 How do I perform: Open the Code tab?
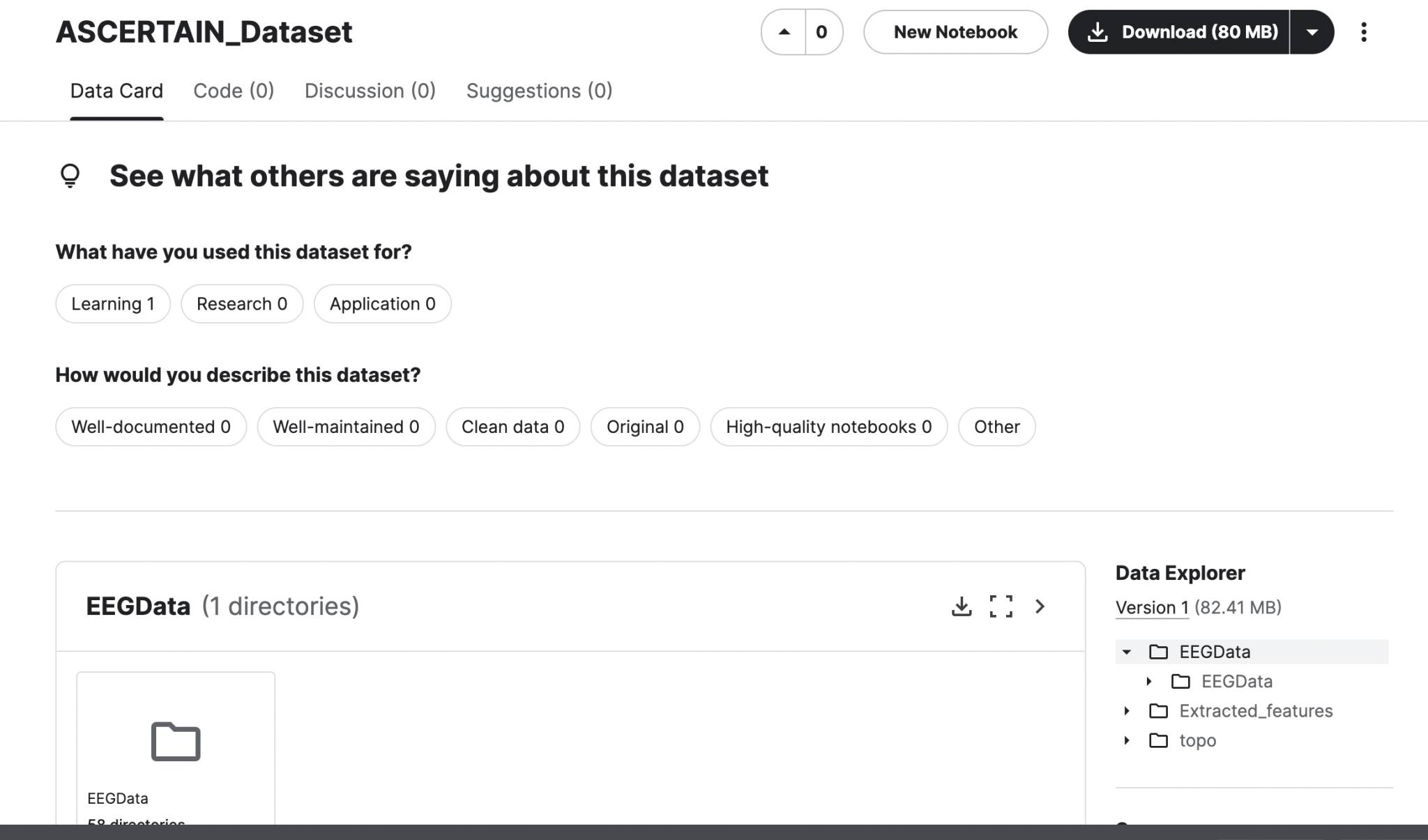[234, 91]
